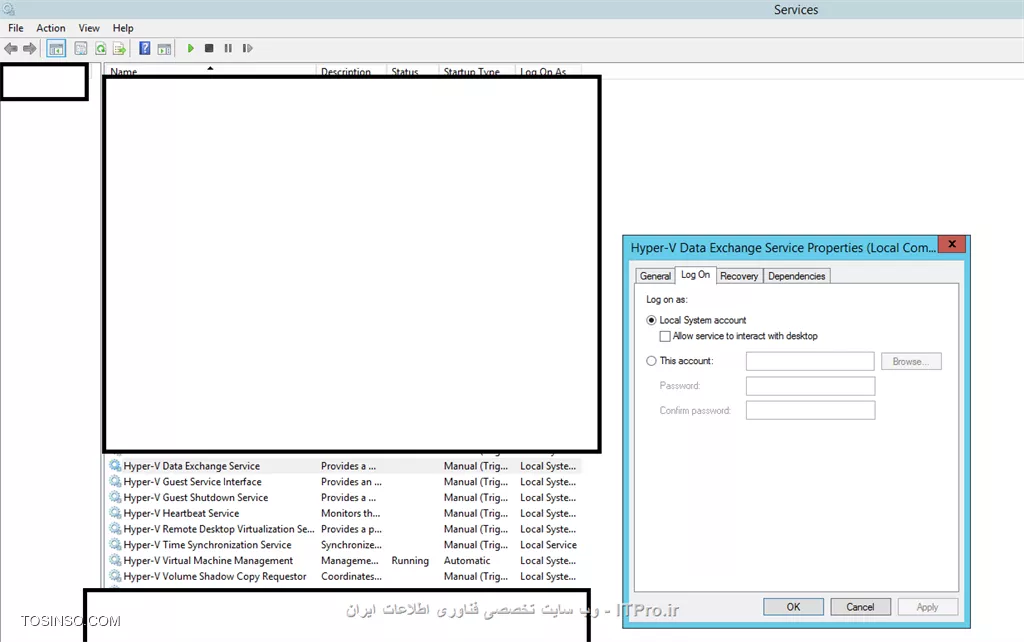Click the Export List toolbar icon

[x=120, y=48]
